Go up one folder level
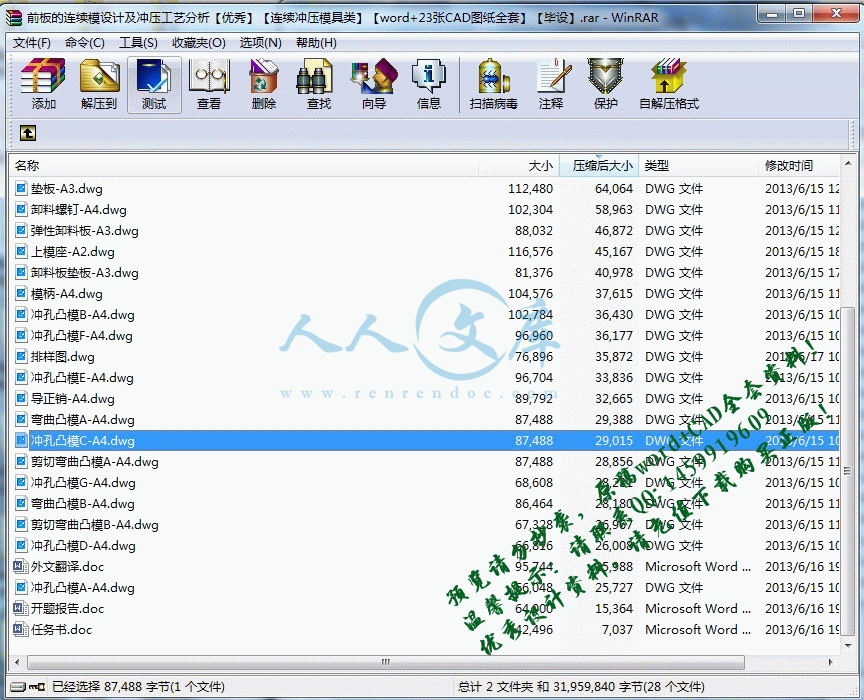 coord(28,133)
